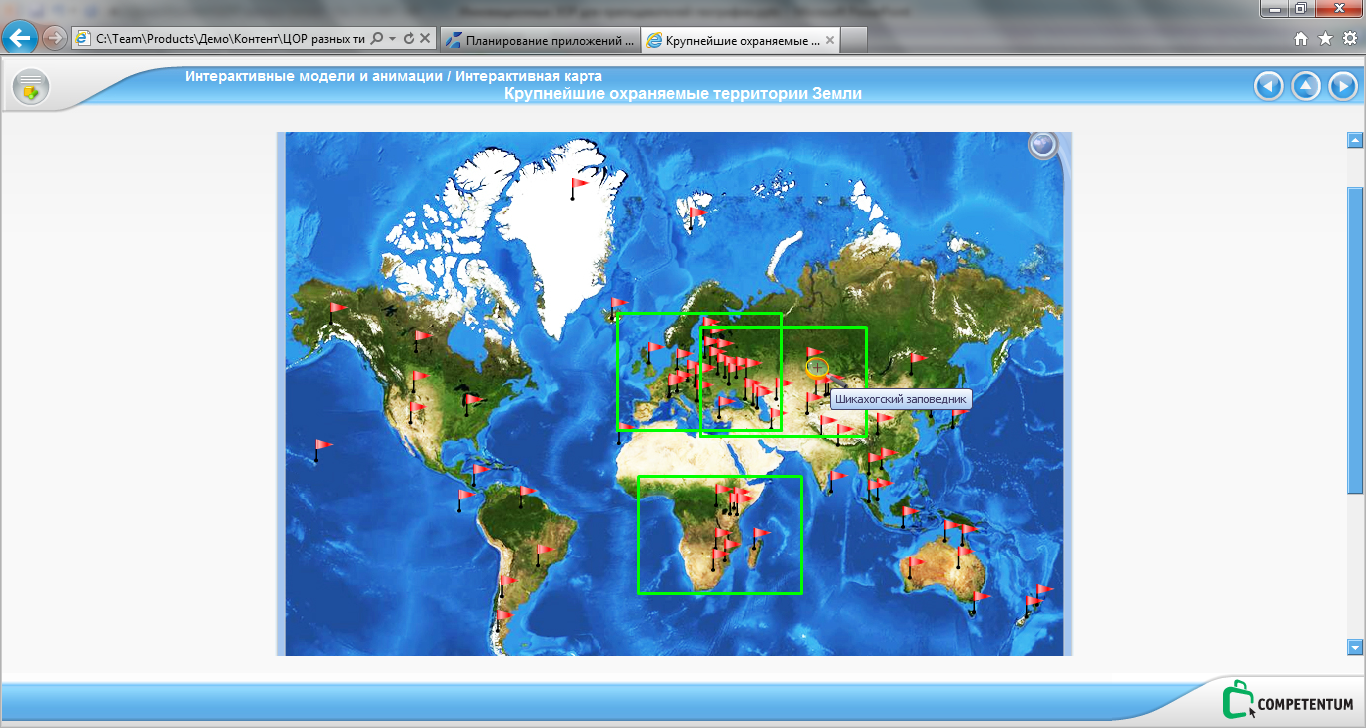Click the scrollbar up arrow beside the map
Viewport: 1366px width, 728px height.
pyautogui.click(x=1356, y=141)
